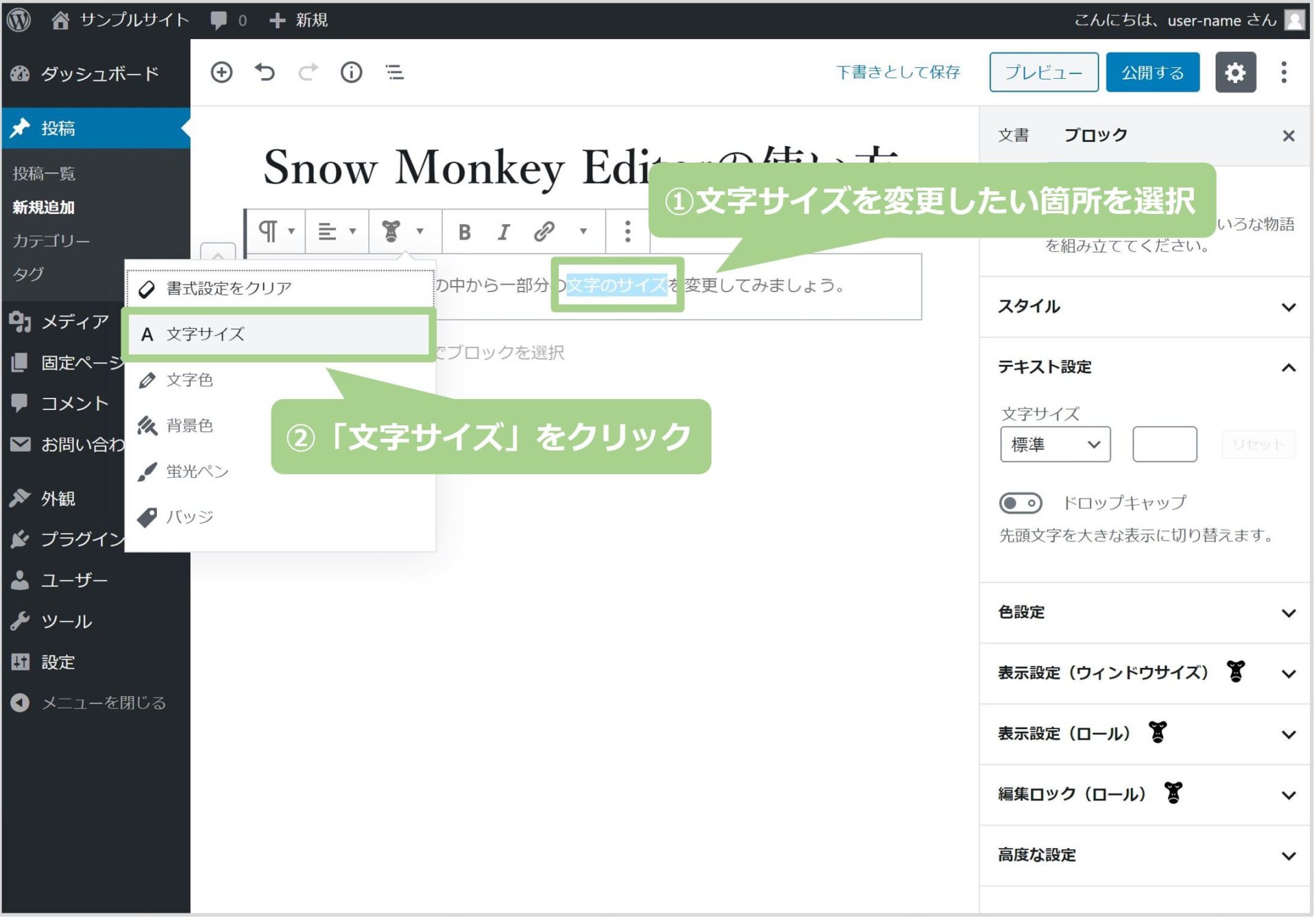Redo the last undone change
Viewport: 1316px width, 921px height.
(x=308, y=73)
